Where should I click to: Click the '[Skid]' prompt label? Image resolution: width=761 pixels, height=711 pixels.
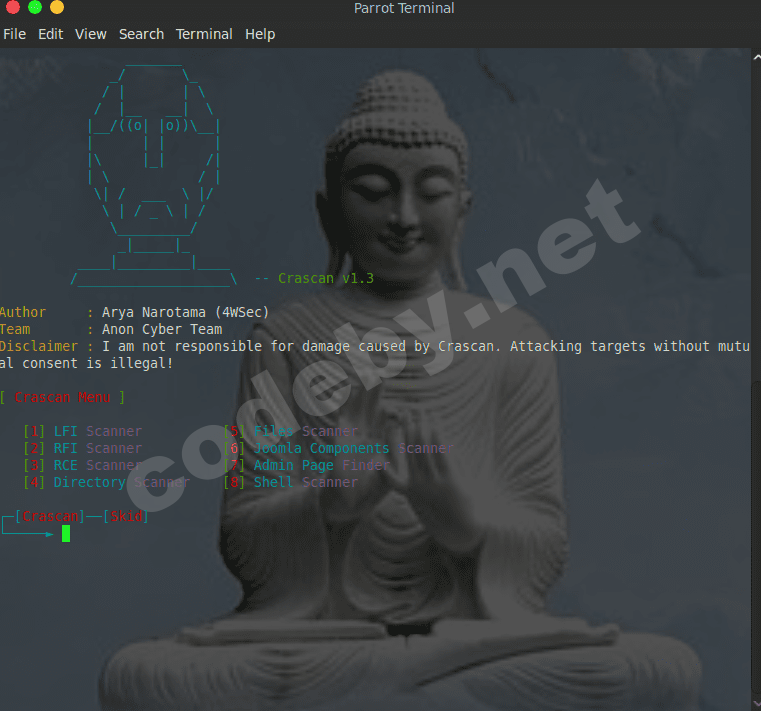click(x=126, y=516)
